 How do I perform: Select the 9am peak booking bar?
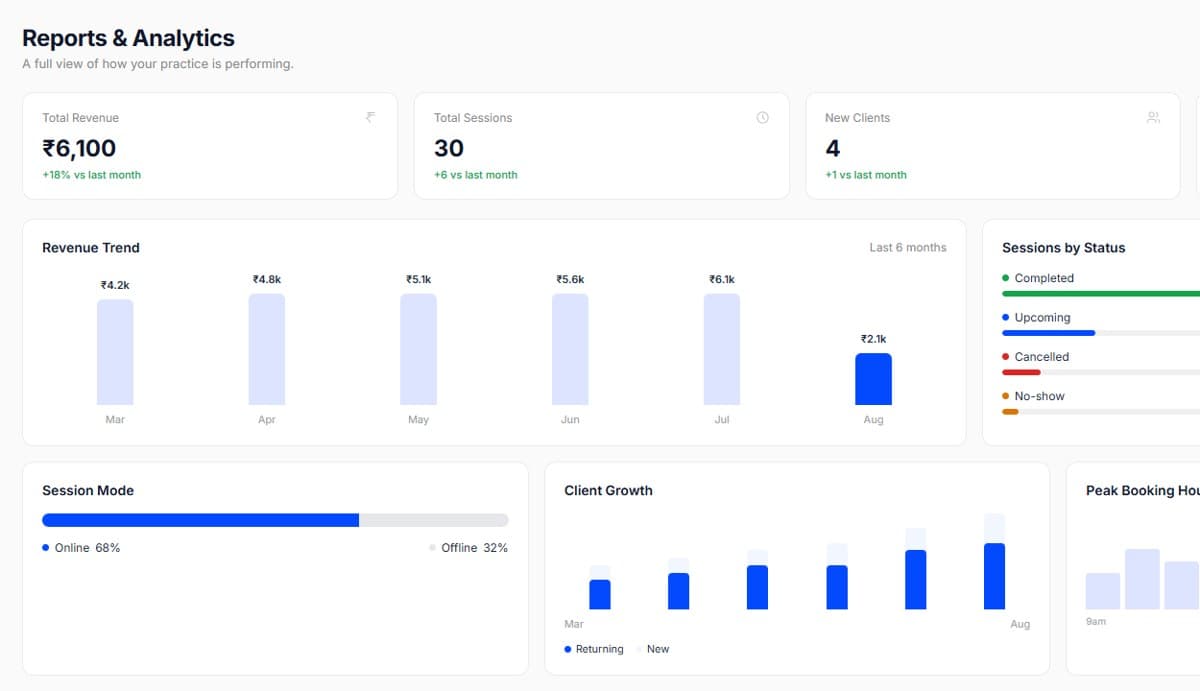coord(1103,591)
